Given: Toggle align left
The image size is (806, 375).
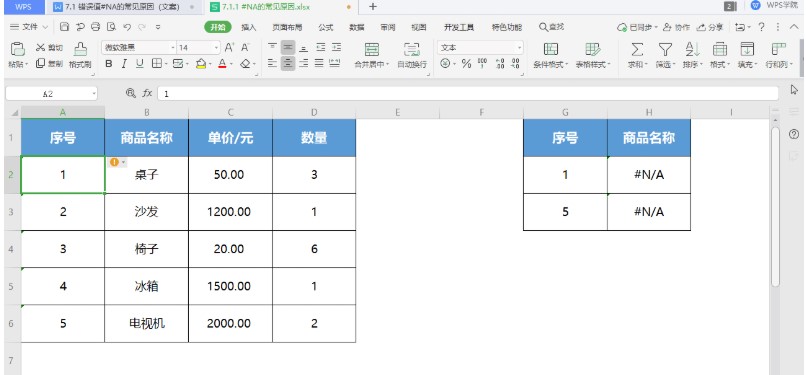Looking at the screenshot, I should click(x=272, y=64).
